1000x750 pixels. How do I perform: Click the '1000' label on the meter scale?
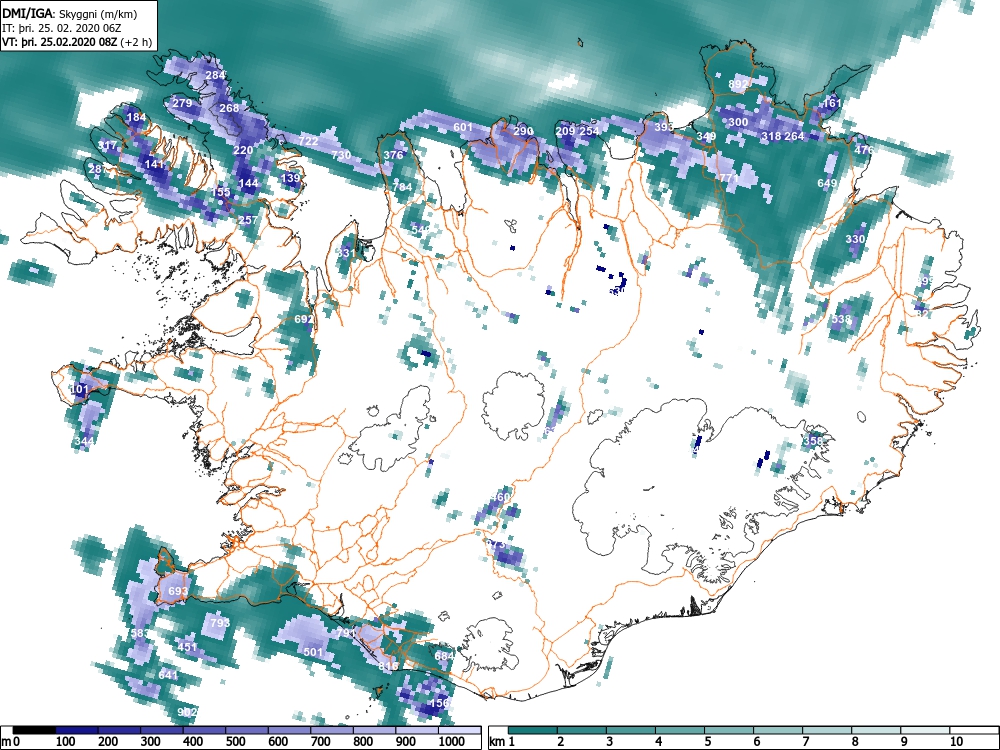(x=452, y=742)
